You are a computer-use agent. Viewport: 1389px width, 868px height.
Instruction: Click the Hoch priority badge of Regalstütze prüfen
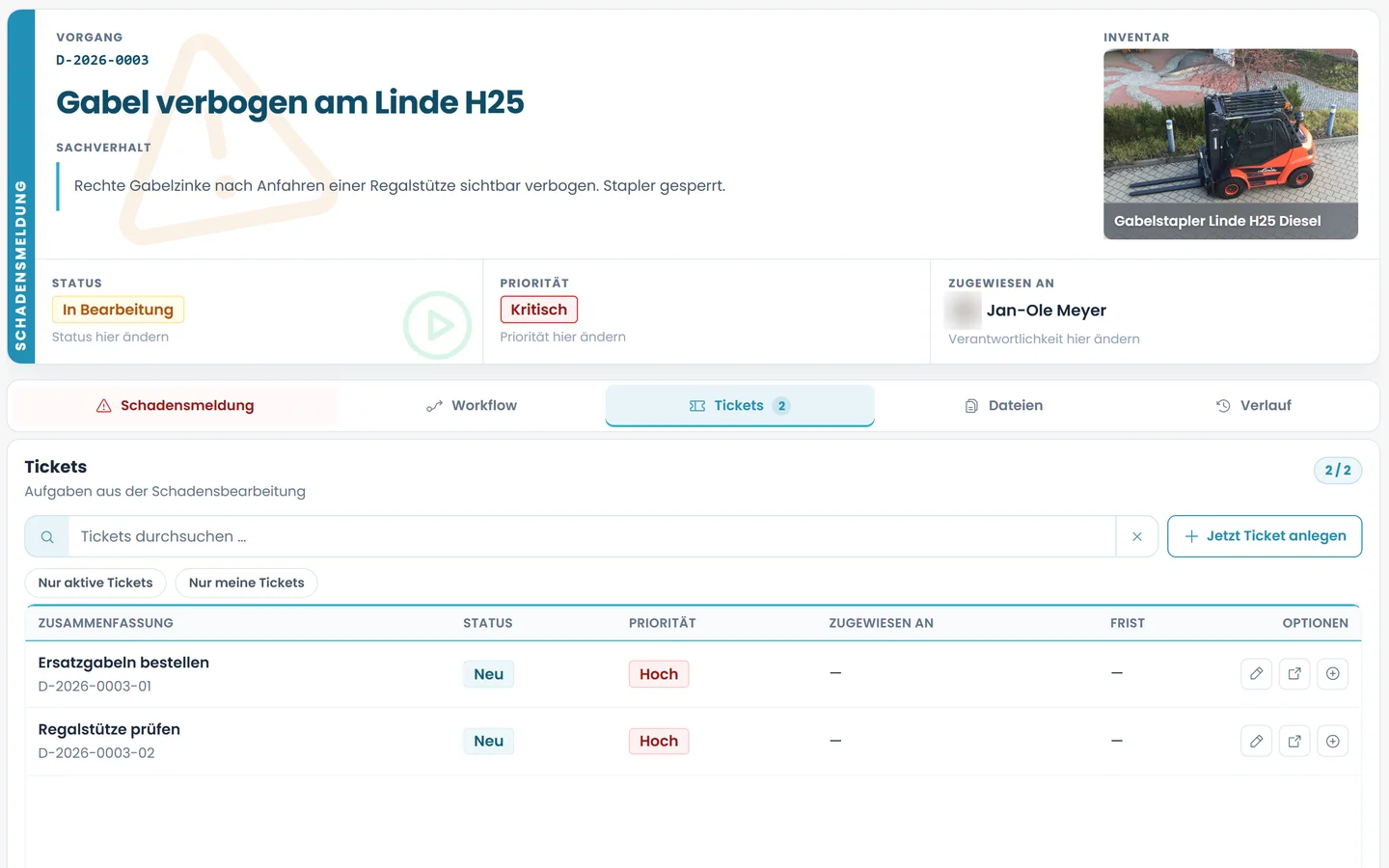[659, 741]
